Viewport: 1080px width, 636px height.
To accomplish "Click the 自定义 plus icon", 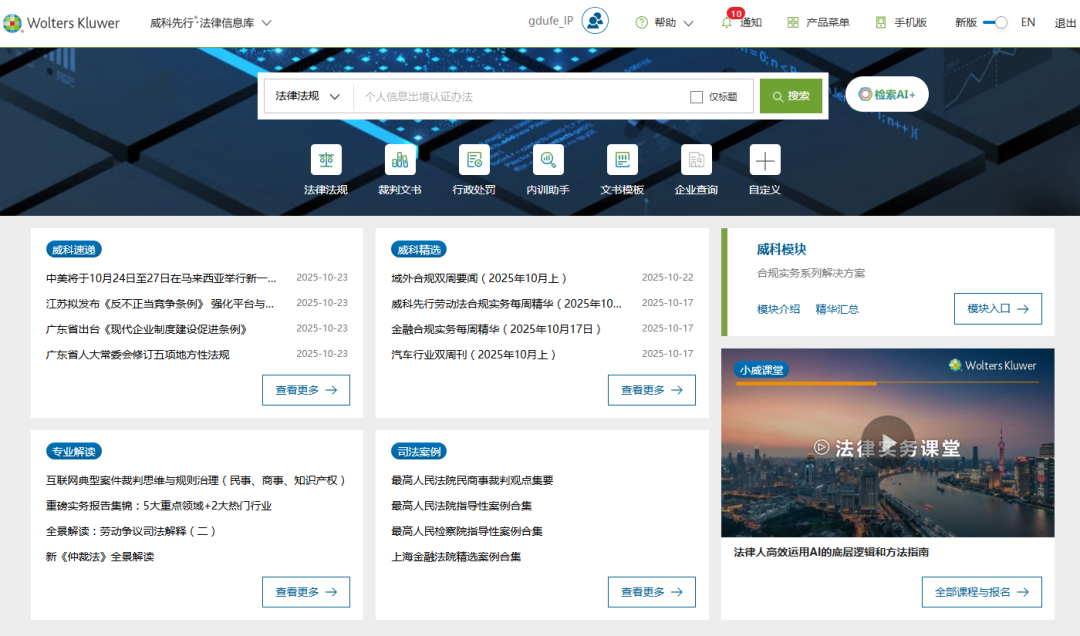I will 765,160.
